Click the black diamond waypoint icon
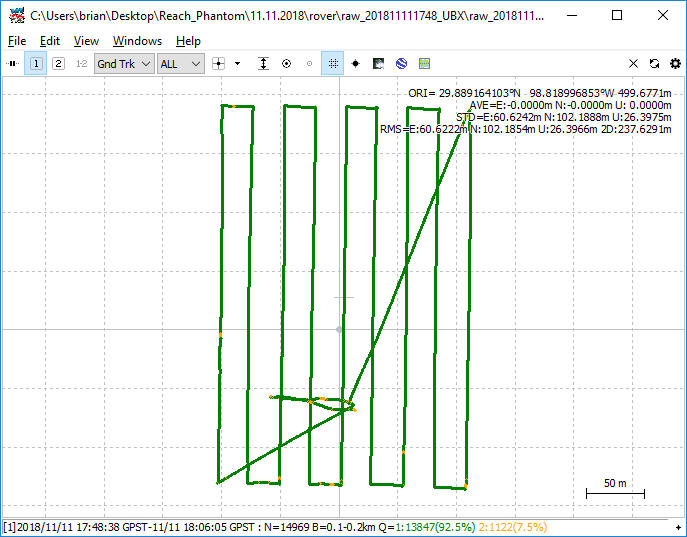This screenshot has height=537, width=687. coord(355,64)
